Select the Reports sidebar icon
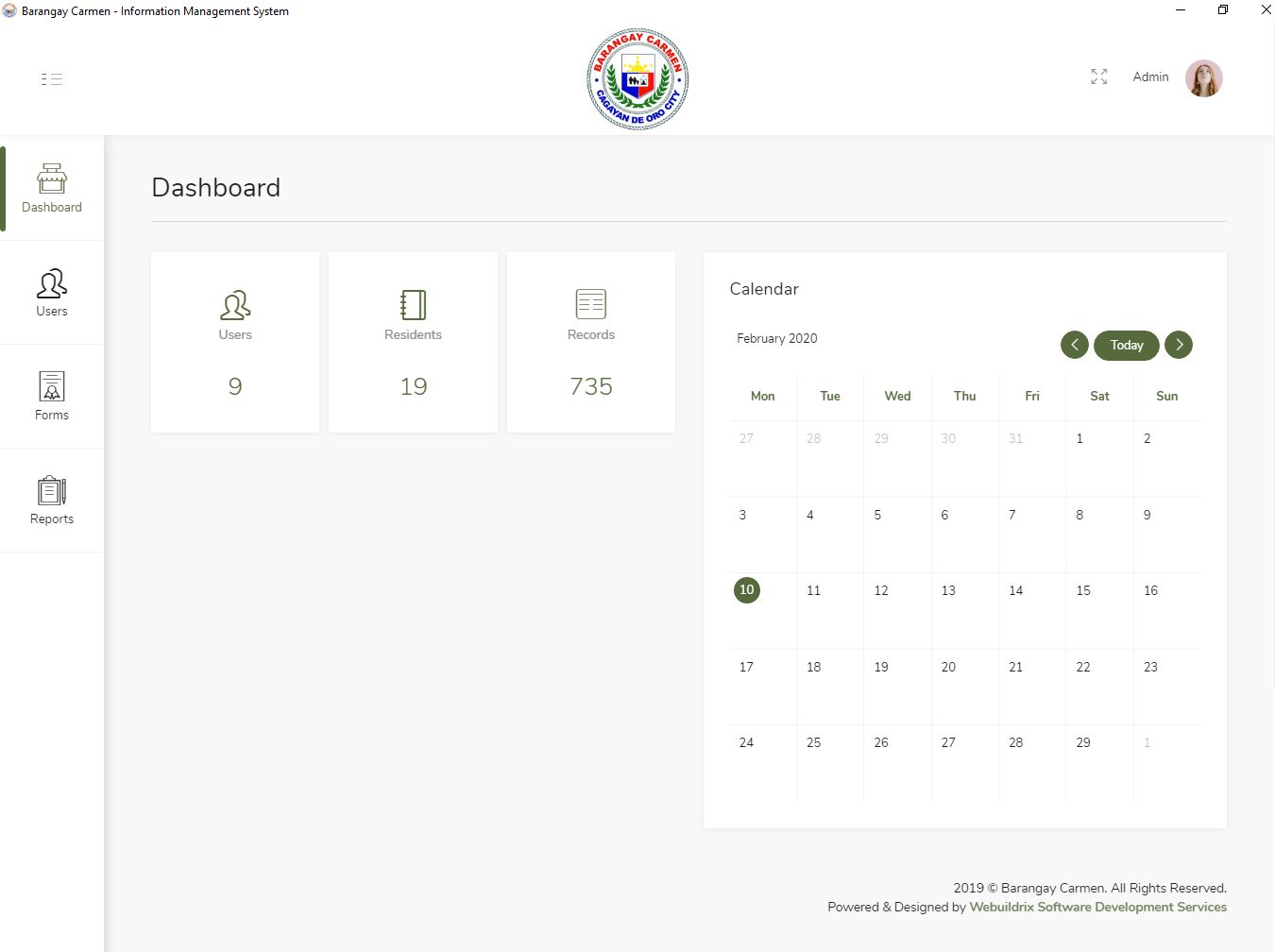Image resolution: width=1275 pixels, height=952 pixels. click(x=52, y=491)
